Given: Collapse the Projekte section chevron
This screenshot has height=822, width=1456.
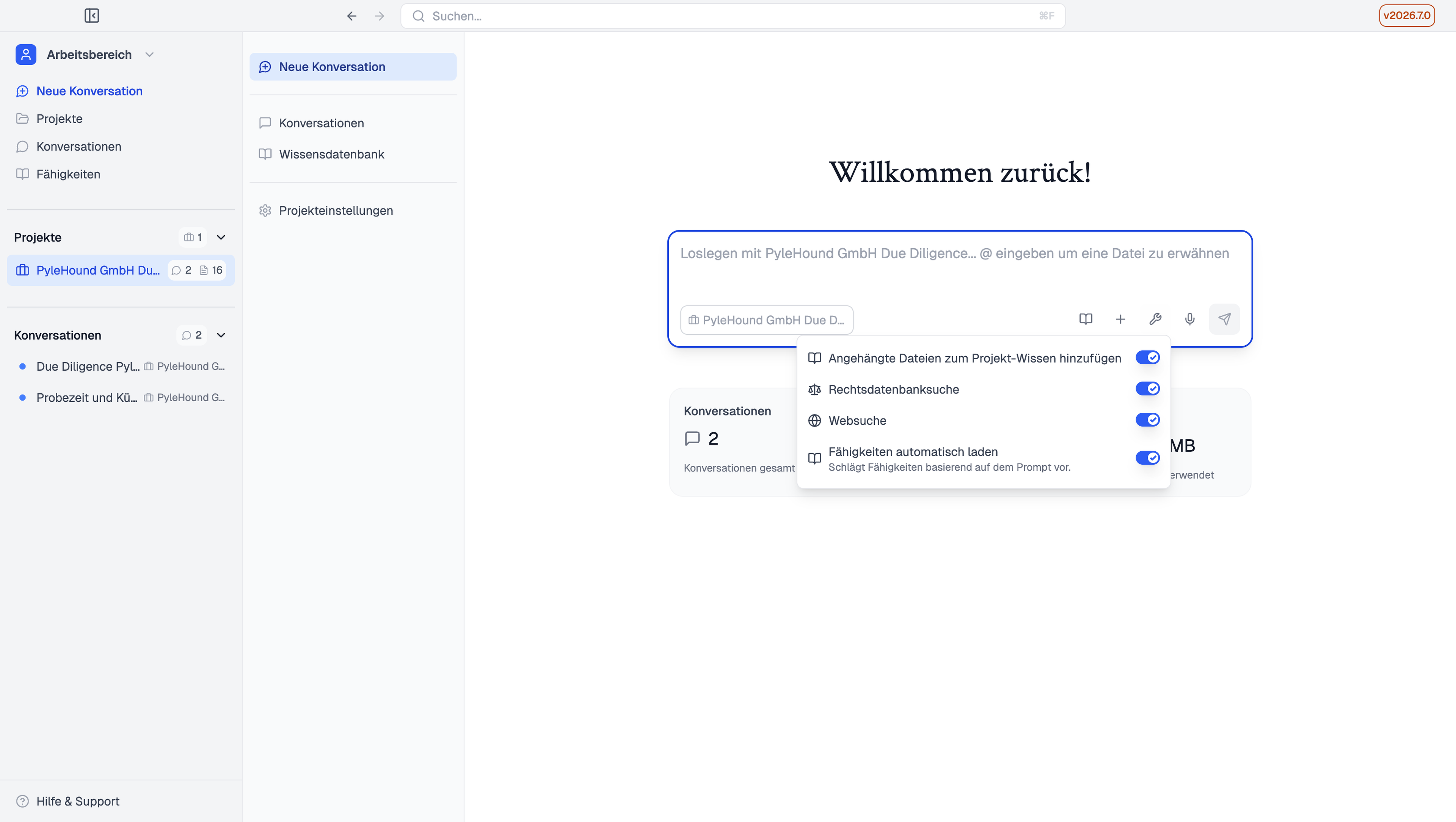Looking at the screenshot, I should 221,237.
